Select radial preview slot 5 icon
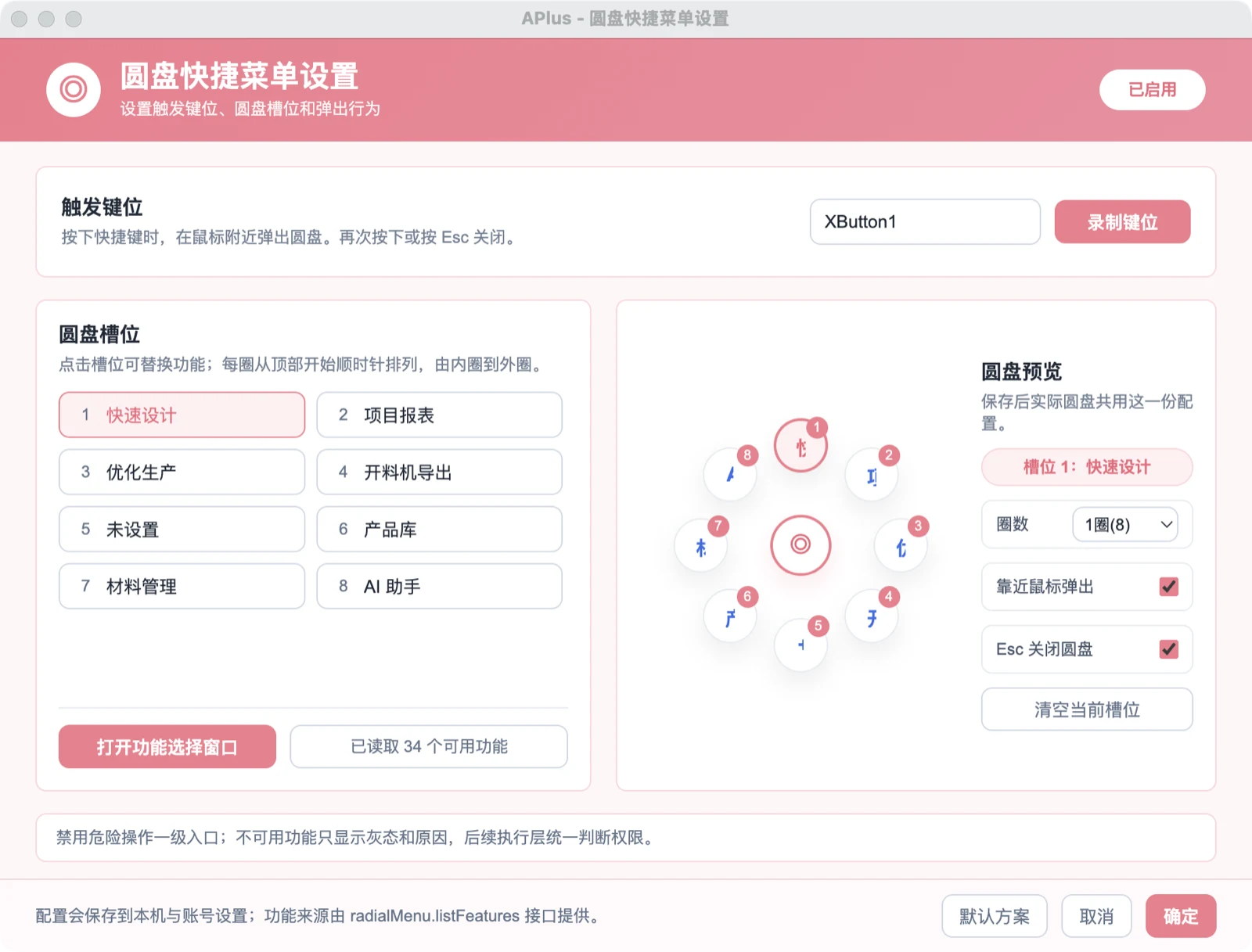Image resolution: width=1252 pixels, height=952 pixels. (x=800, y=645)
